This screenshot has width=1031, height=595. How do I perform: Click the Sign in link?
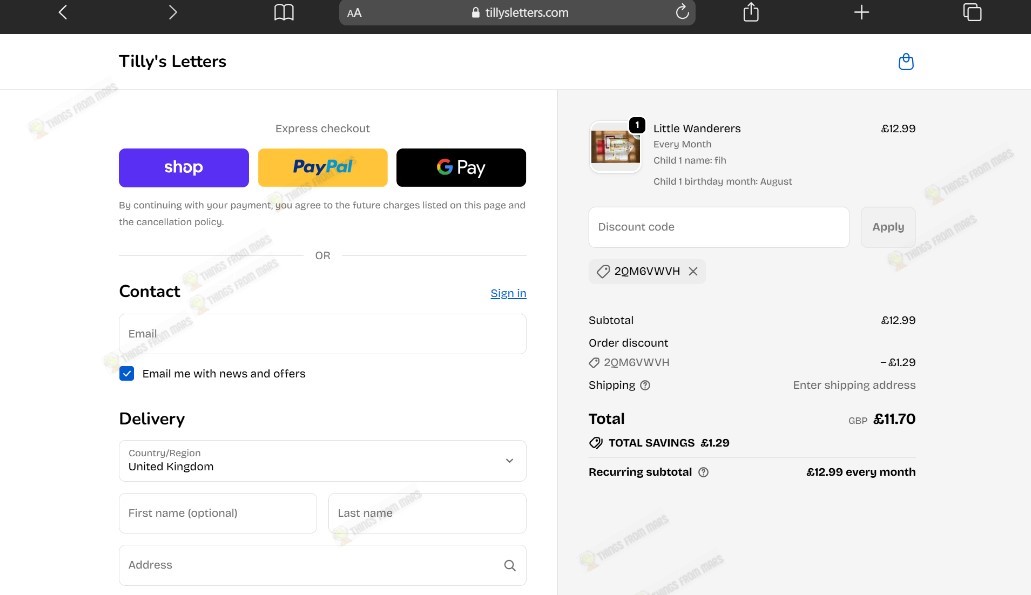tap(508, 293)
